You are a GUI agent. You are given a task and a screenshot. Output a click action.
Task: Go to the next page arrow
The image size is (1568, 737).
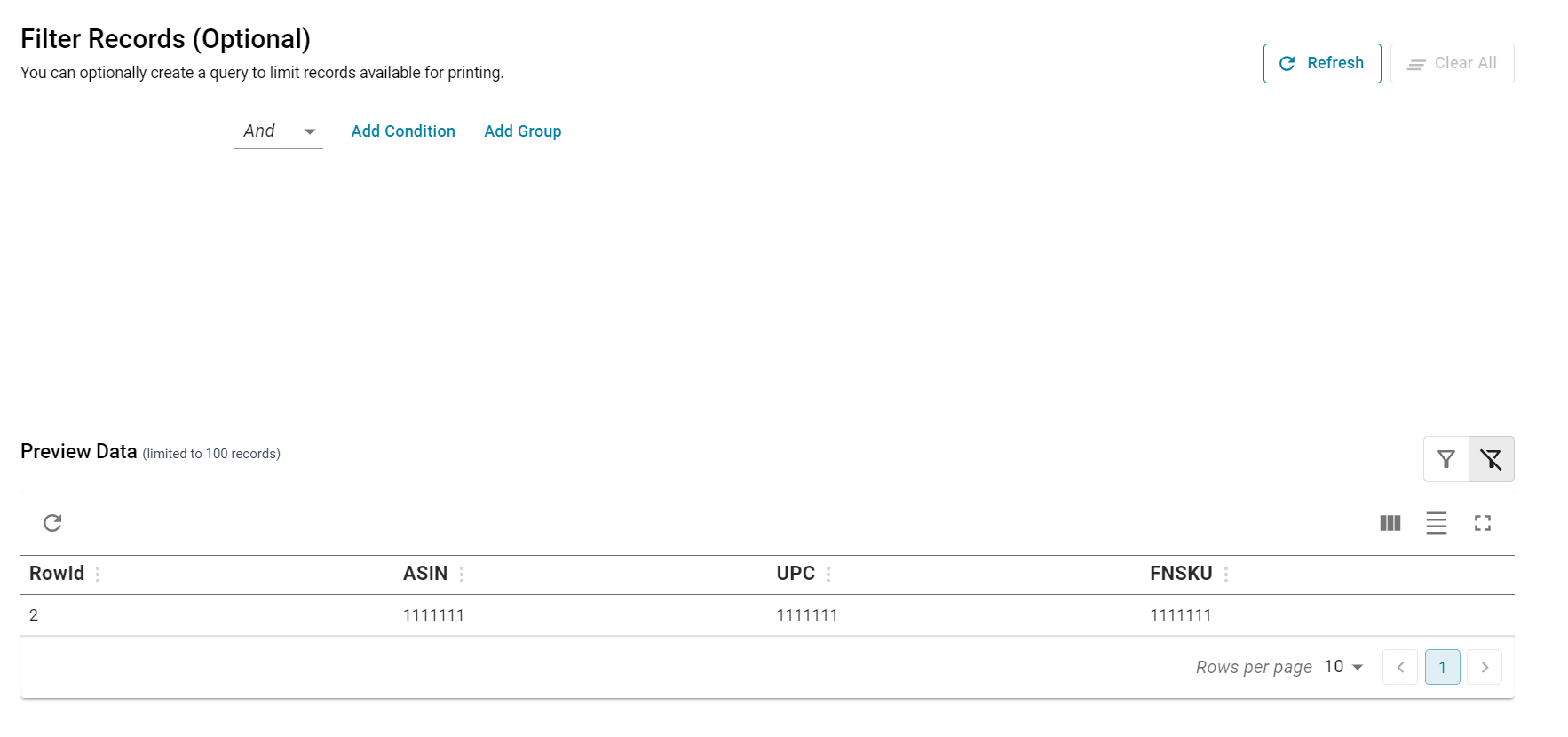tap(1485, 667)
